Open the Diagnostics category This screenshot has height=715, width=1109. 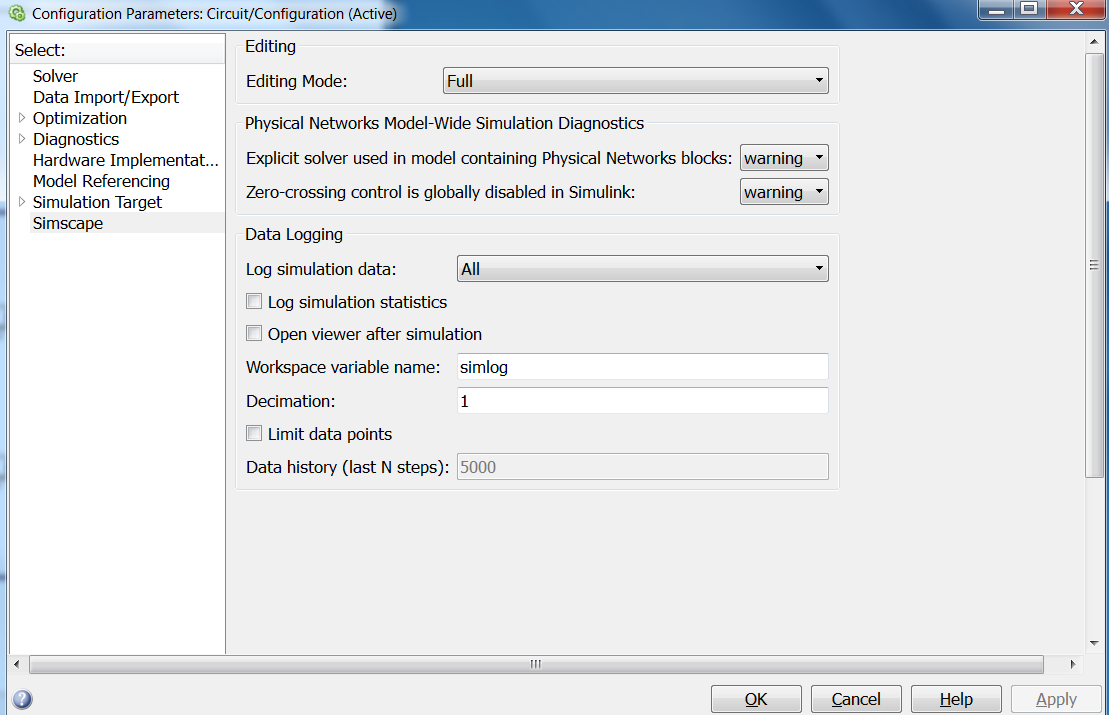[x=76, y=139]
